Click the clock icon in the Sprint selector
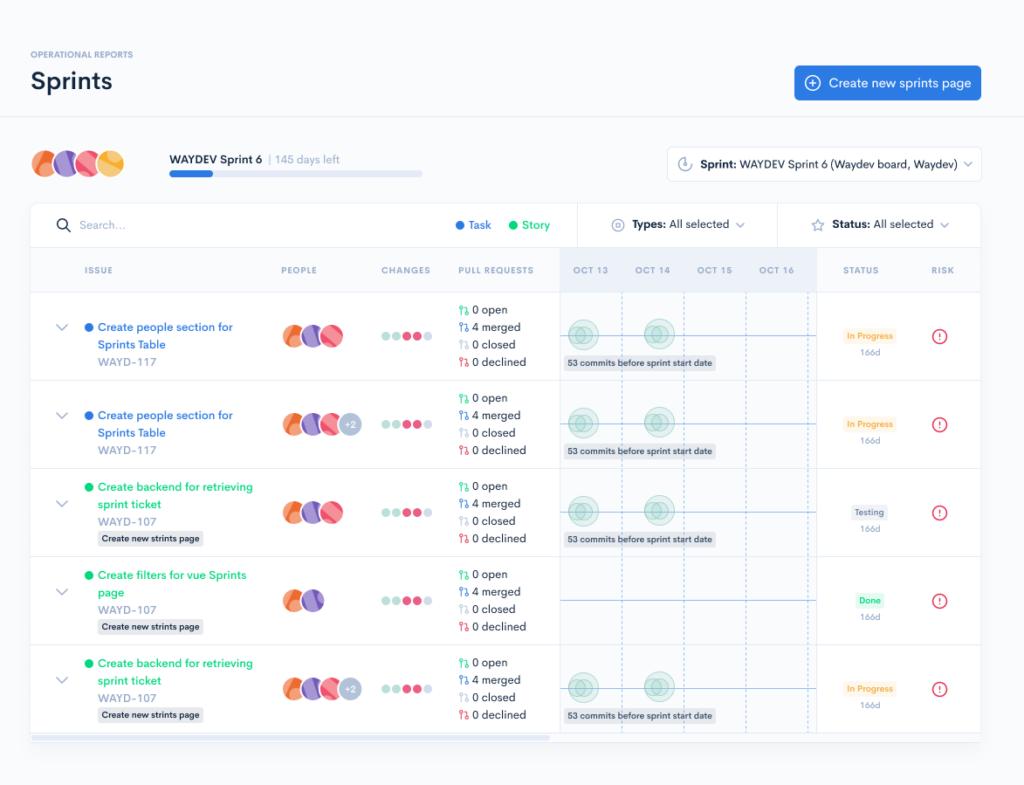 click(x=685, y=163)
